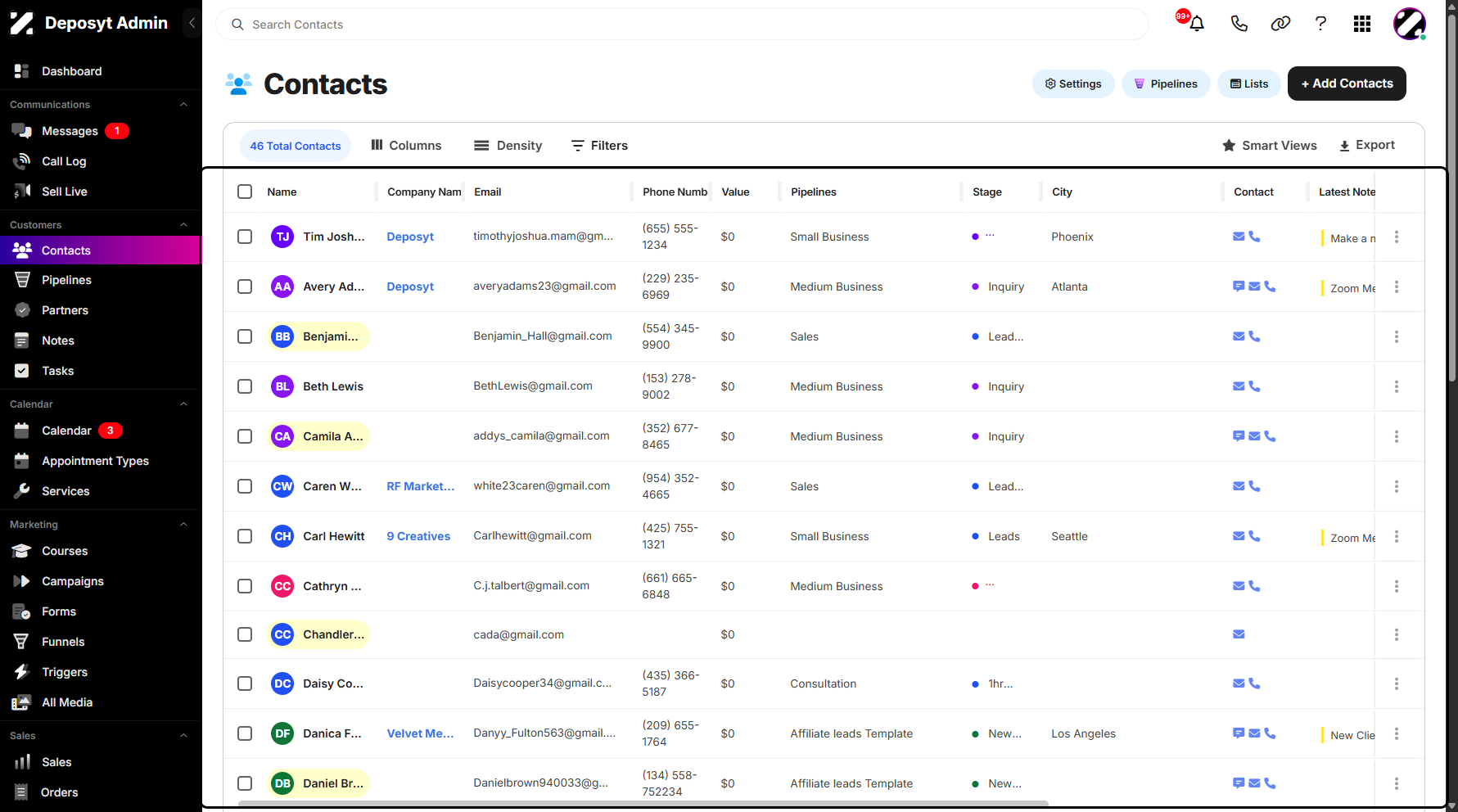Open Smart Views menu
Image resolution: width=1458 pixels, height=812 pixels.
point(1269,146)
